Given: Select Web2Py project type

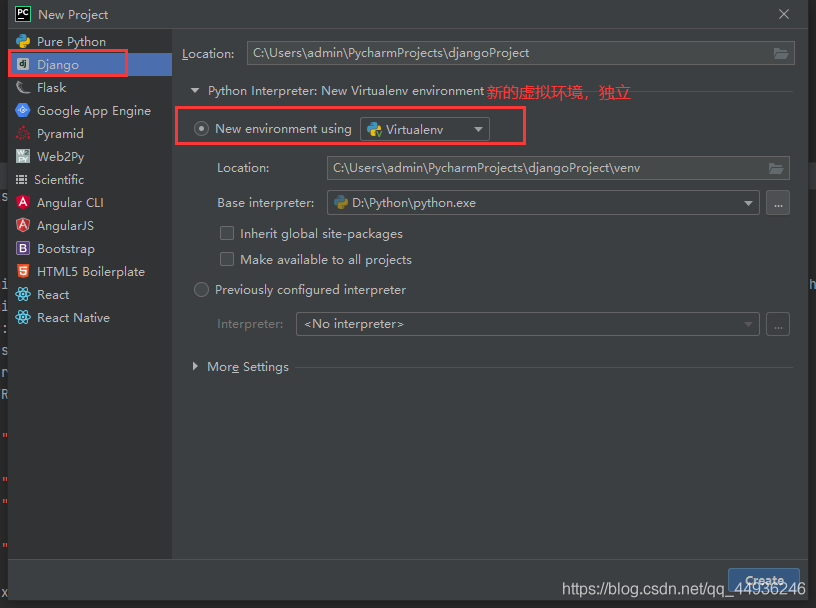Looking at the screenshot, I should [90, 156].
